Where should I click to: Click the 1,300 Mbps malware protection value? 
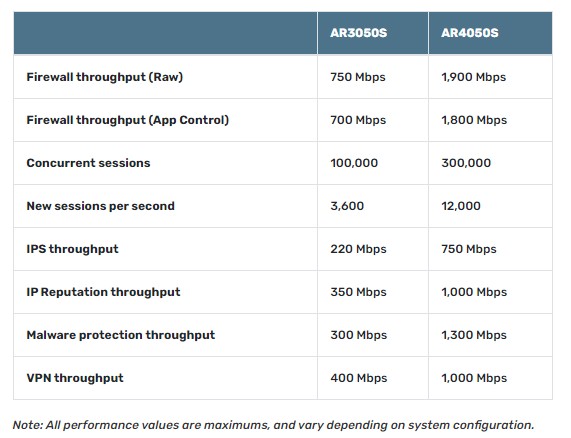point(474,335)
